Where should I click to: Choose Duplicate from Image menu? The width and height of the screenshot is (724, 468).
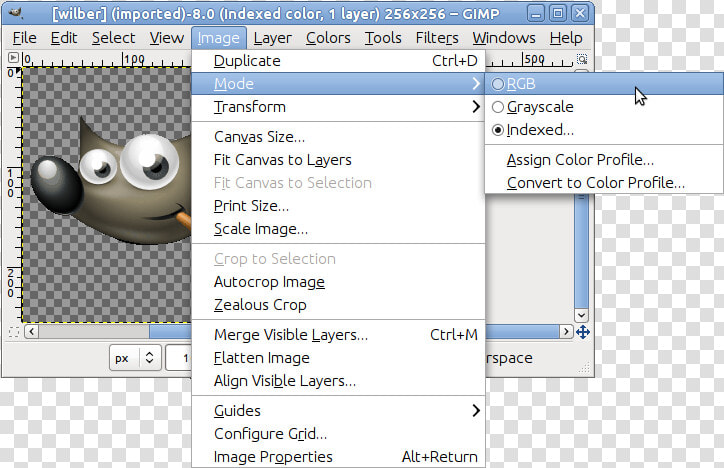pyautogui.click(x=338, y=61)
